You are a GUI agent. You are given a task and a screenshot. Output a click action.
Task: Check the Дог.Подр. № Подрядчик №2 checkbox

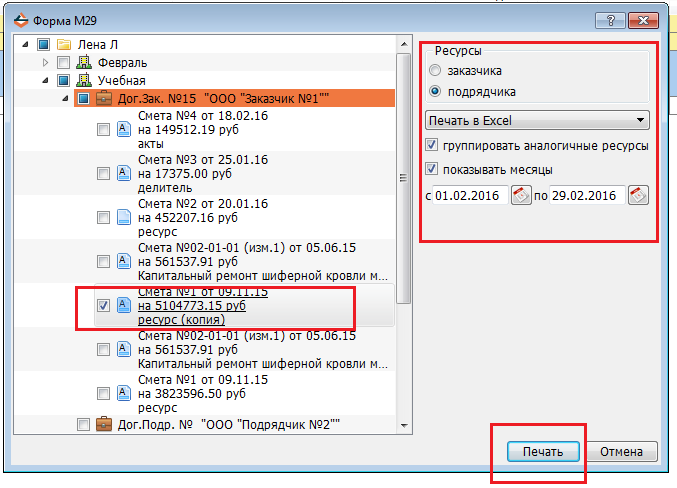tap(83, 425)
